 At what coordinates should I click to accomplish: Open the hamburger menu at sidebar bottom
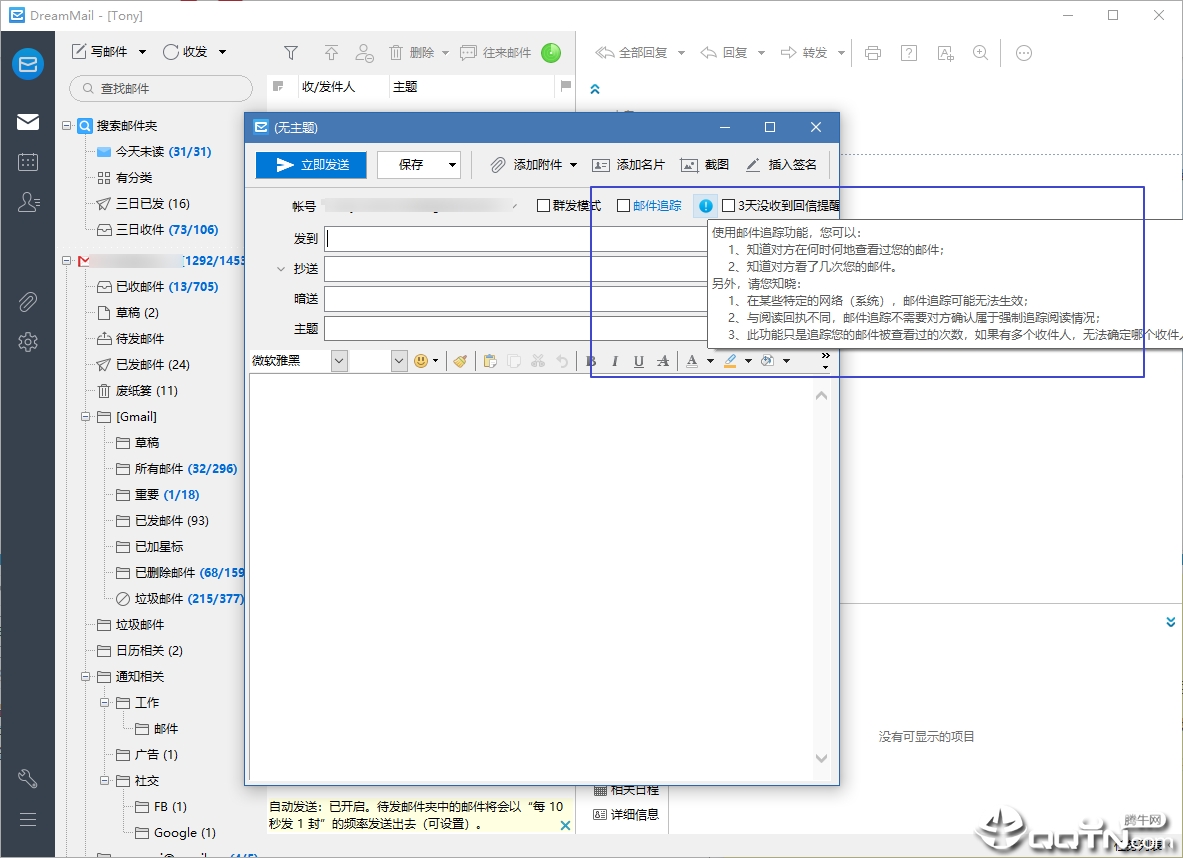pos(28,820)
